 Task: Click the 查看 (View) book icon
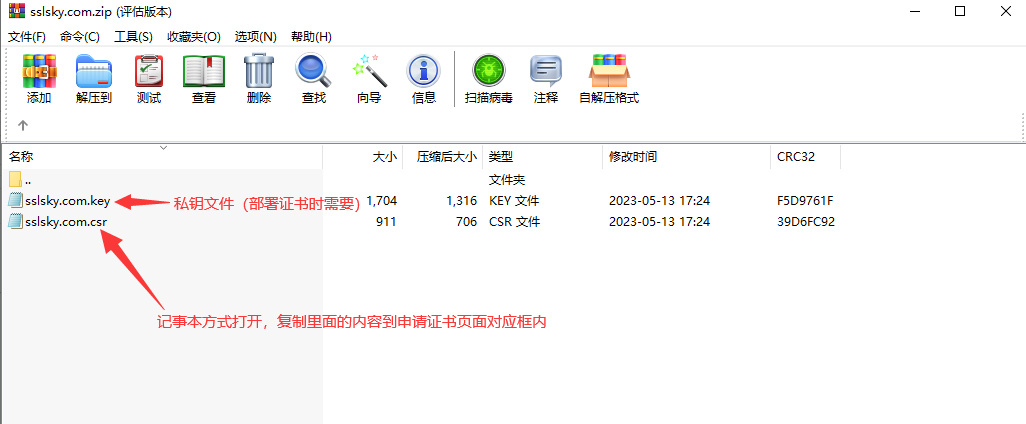click(x=203, y=71)
